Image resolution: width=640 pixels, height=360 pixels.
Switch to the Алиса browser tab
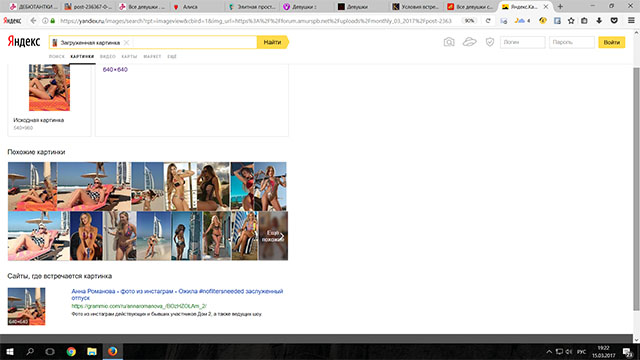(197, 7)
